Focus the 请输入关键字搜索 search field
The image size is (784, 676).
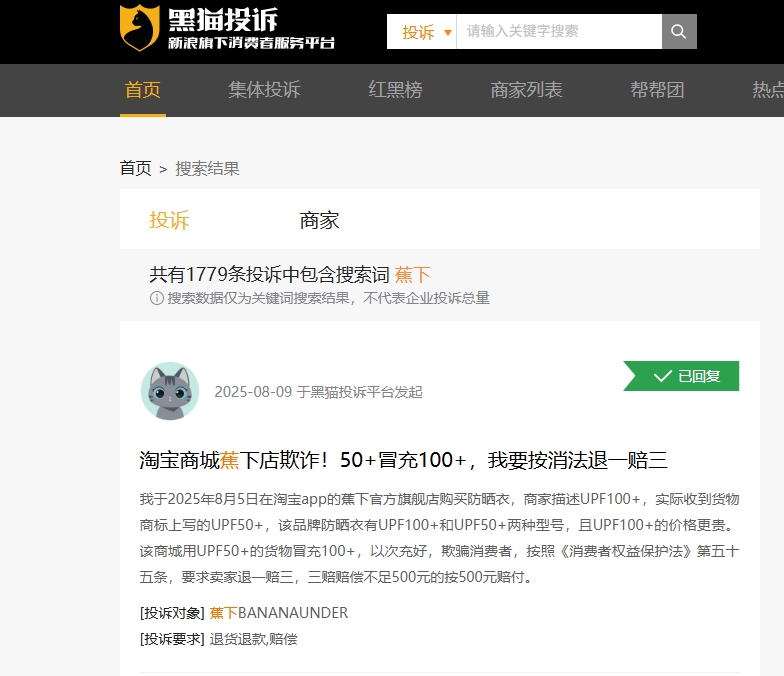tap(559, 32)
